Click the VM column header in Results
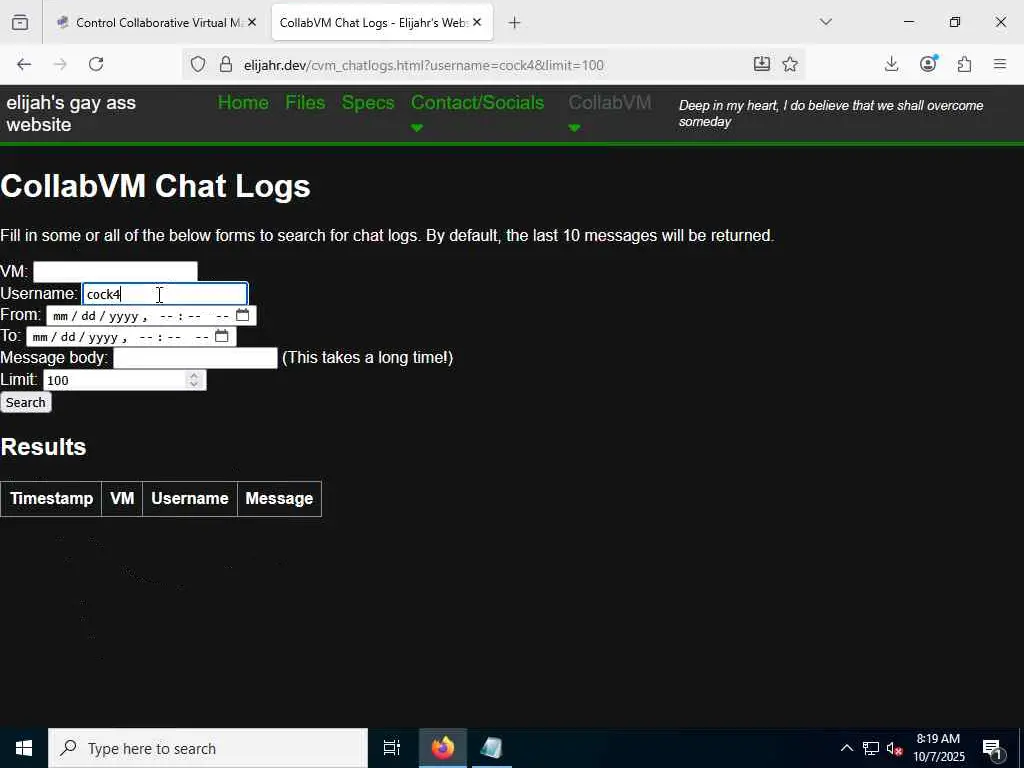The width and height of the screenshot is (1024, 768). click(x=122, y=499)
